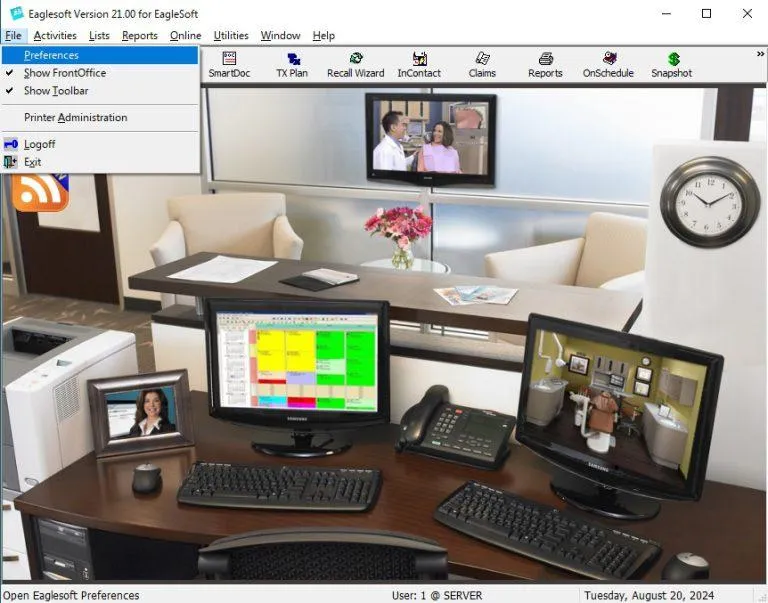Open the Window menu

[280, 36]
